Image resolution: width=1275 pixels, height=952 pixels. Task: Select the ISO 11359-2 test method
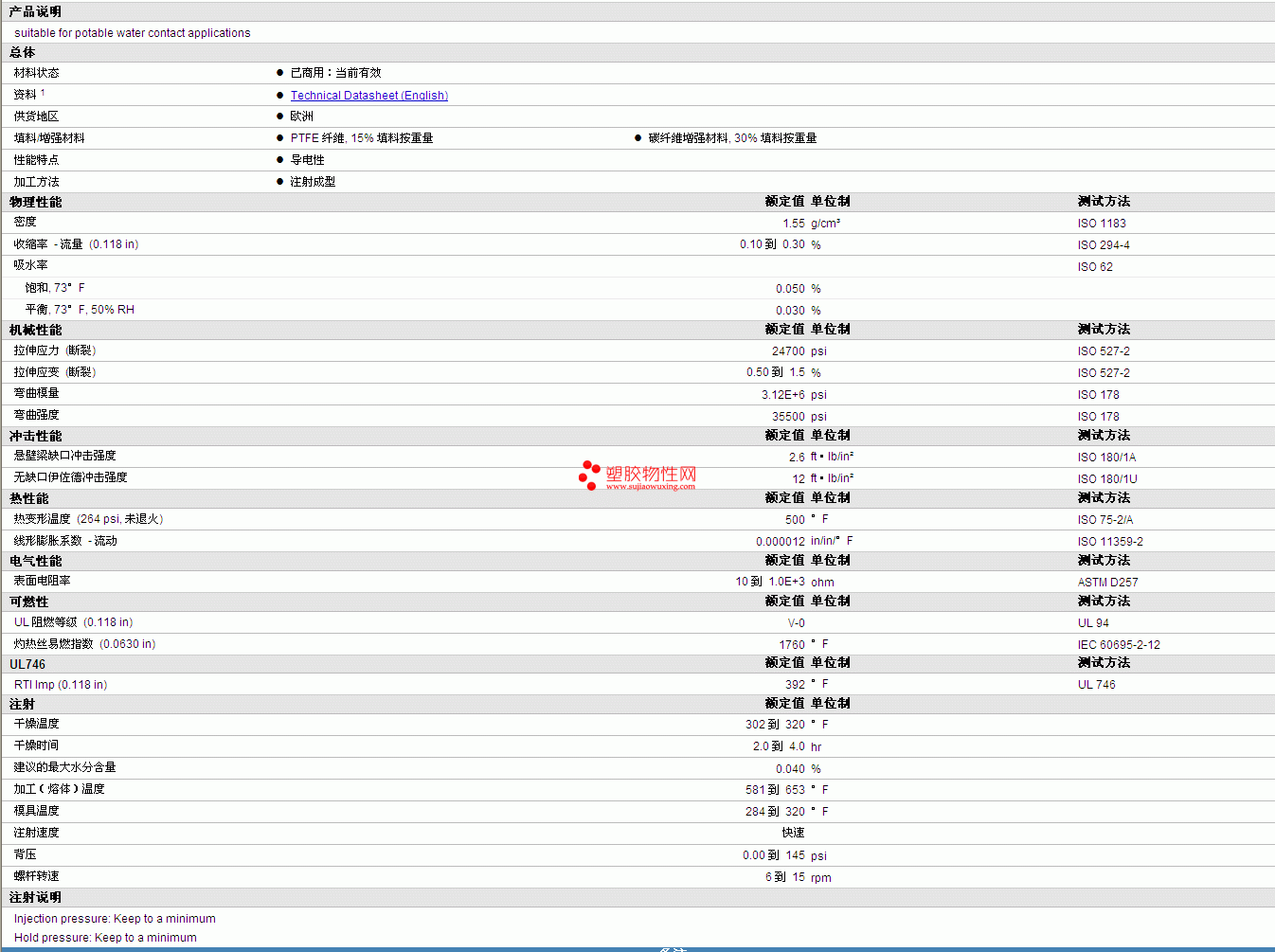tap(1110, 542)
